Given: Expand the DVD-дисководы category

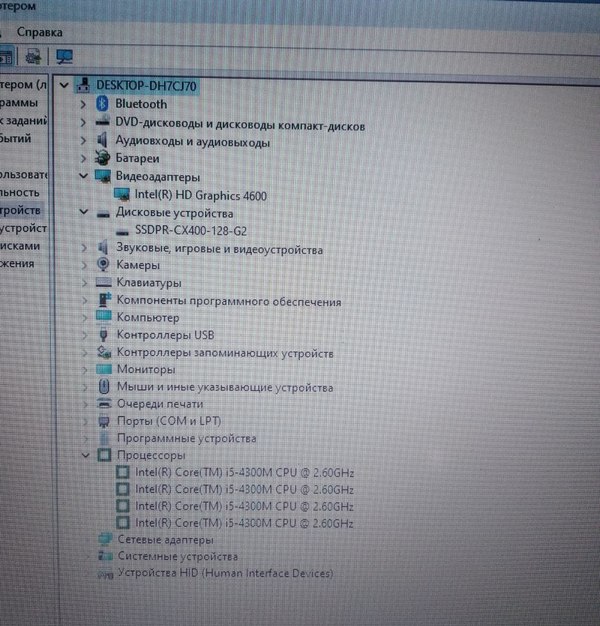Looking at the screenshot, I should pos(82,123).
